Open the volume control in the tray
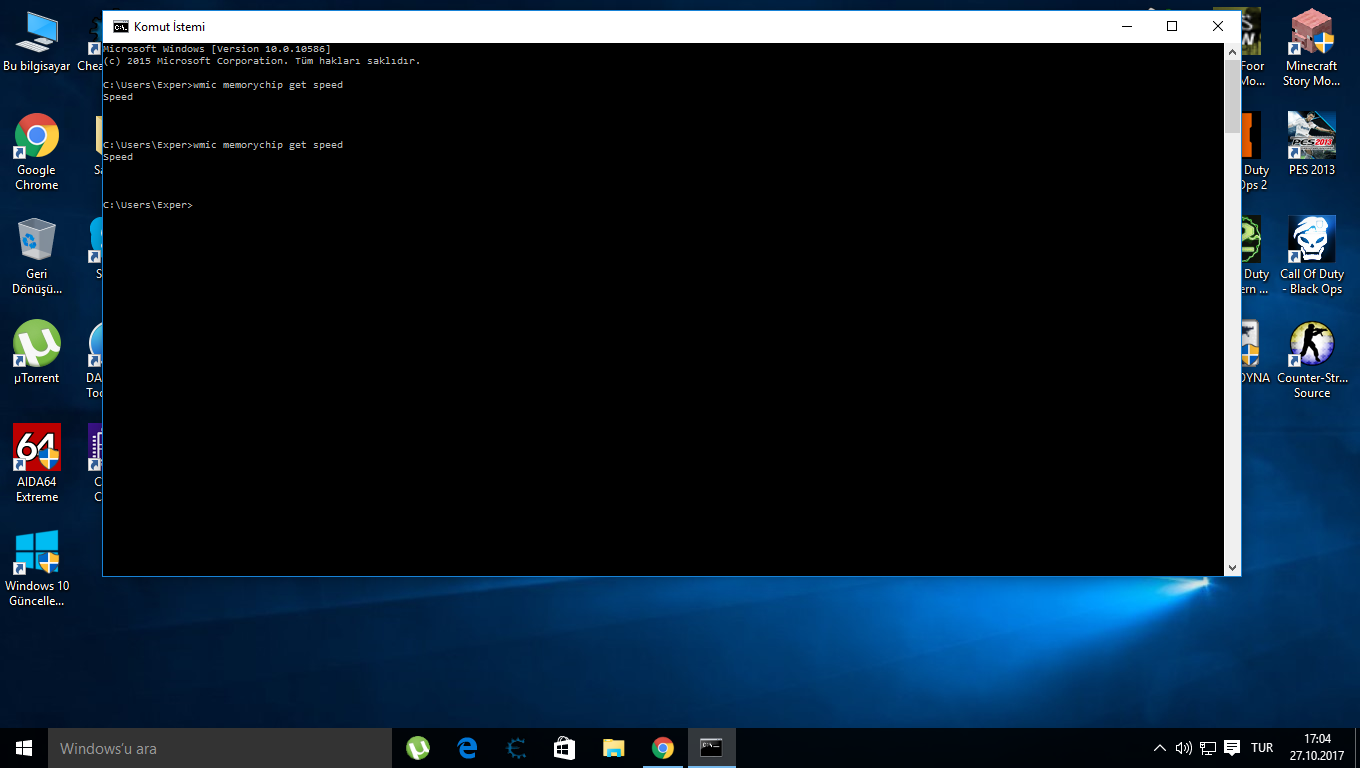This screenshot has height=768, width=1360. point(1184,748)
